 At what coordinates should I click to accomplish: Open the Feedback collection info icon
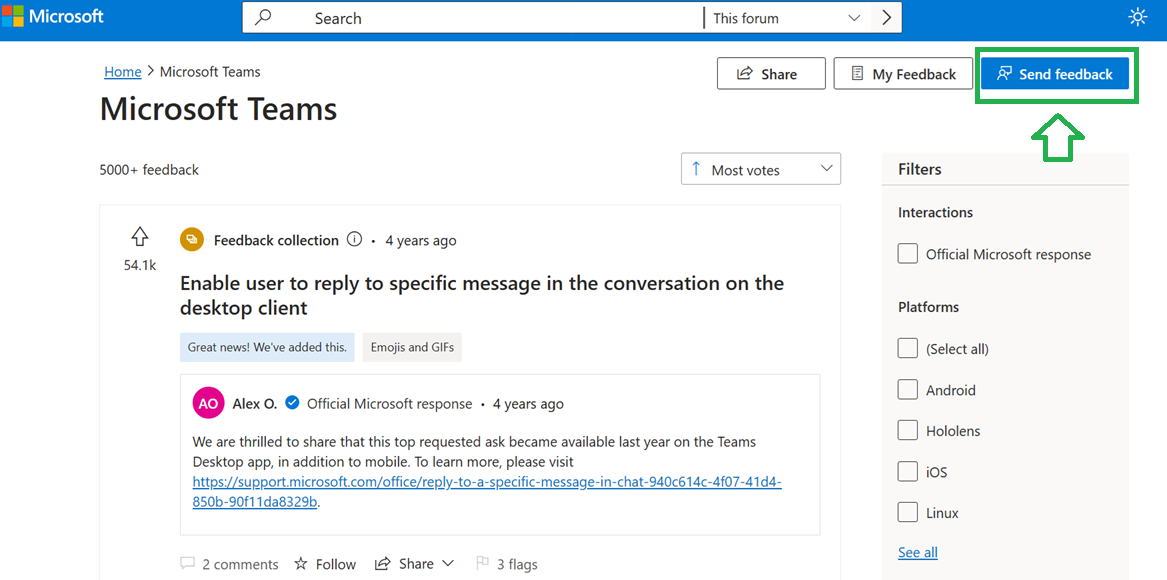click(354, 240)
